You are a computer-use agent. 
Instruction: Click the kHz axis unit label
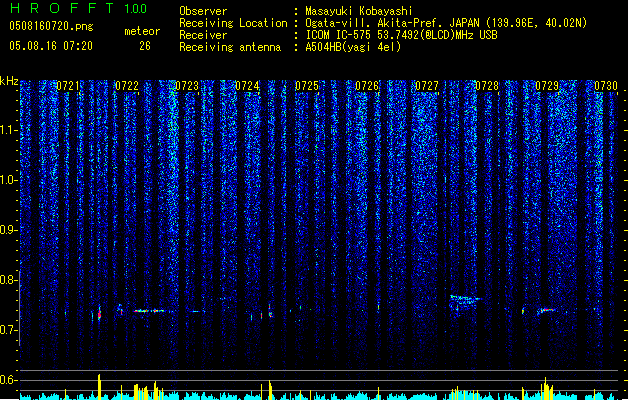coord(9,81)
